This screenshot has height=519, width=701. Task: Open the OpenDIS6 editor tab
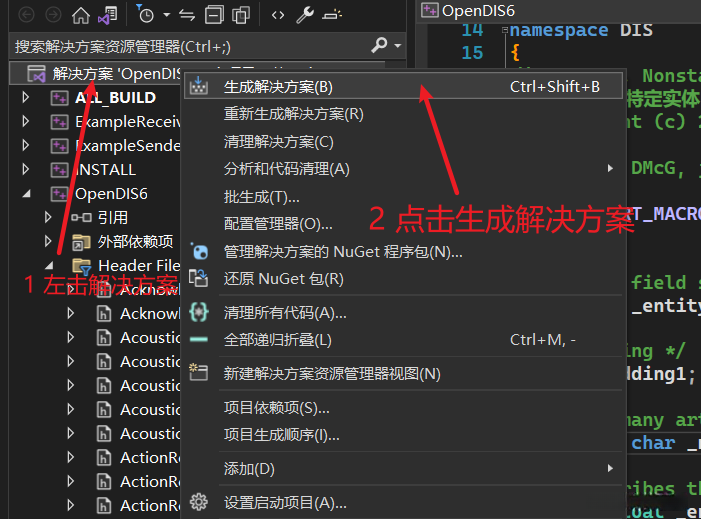pyautogui.click(x=468, y=10)
